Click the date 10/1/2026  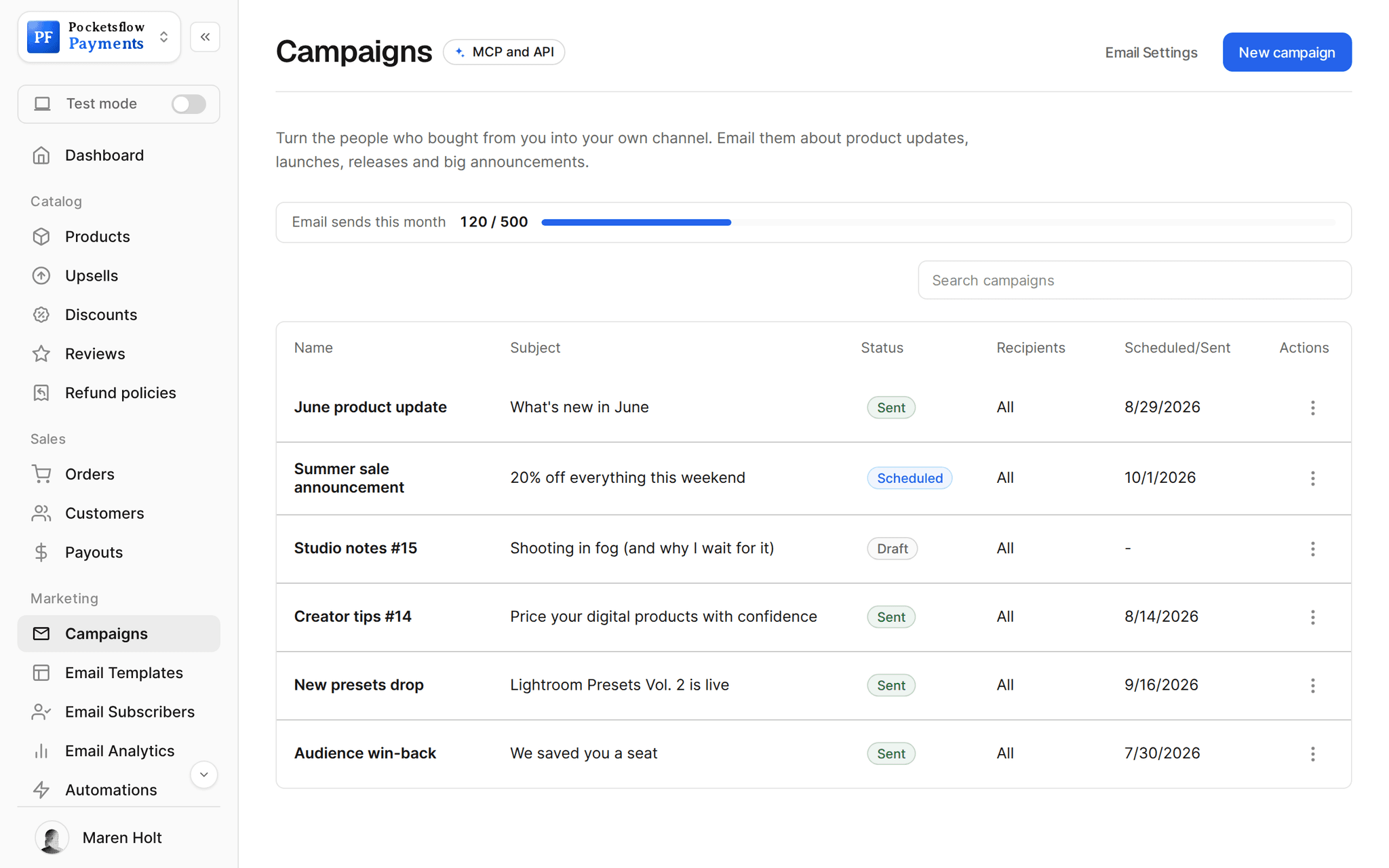tap(1160, 477)
